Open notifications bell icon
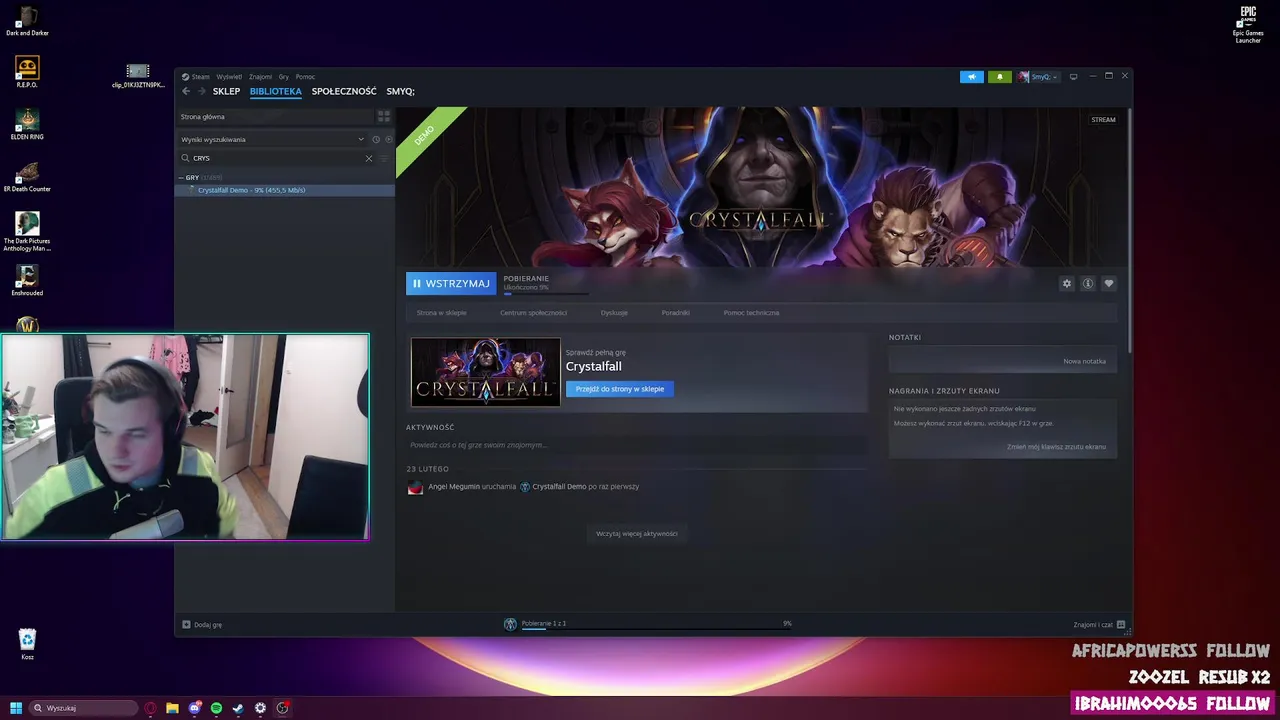 coord(999,77)
